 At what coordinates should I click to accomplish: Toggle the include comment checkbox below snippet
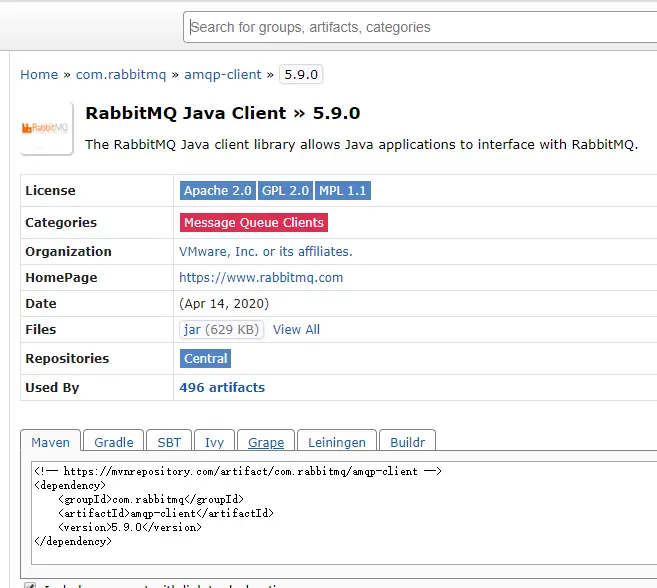coord(30,585)
